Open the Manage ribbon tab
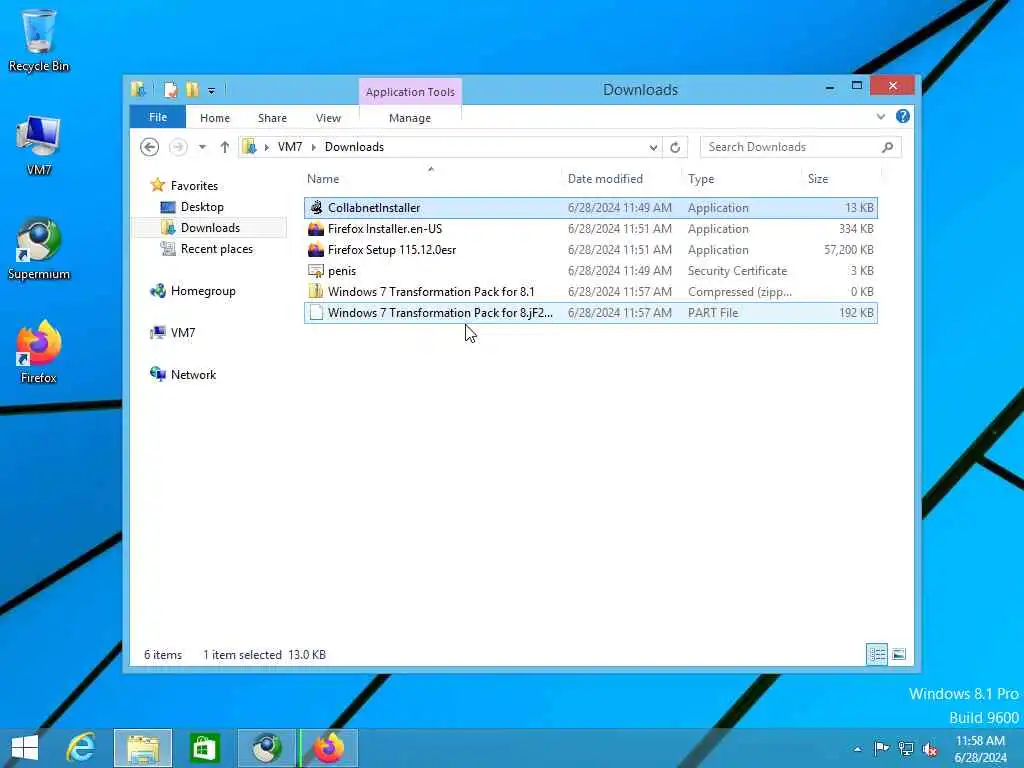This screenshot has height=768, width=1024. click(410, 118)
